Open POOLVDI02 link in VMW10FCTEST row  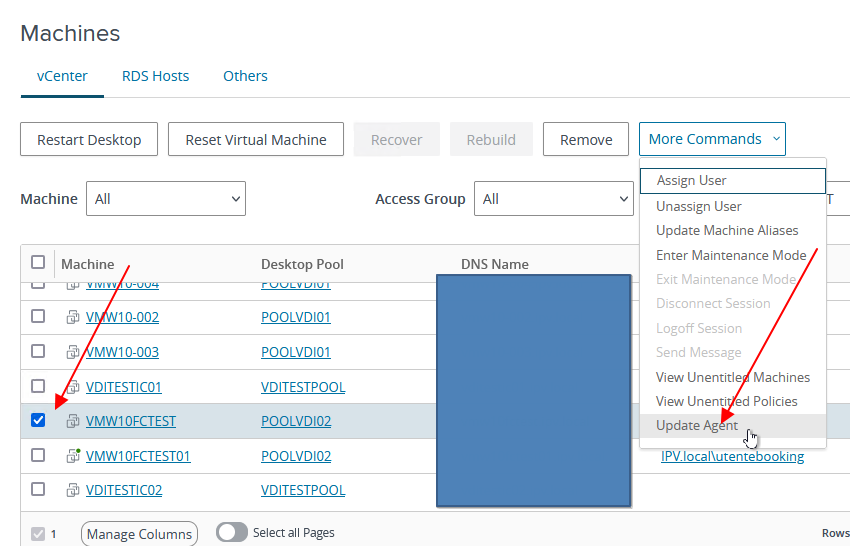click(x=296, y=421)
